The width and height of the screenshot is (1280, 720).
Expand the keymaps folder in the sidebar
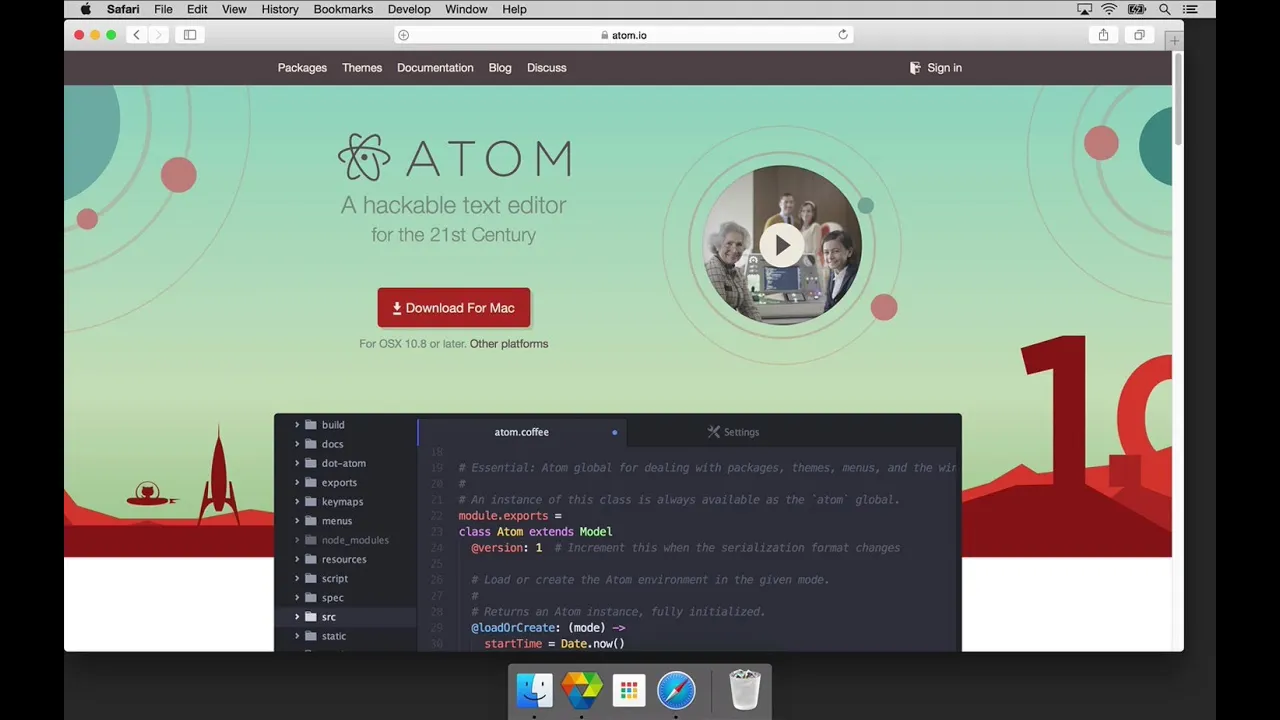coord(297,501)
